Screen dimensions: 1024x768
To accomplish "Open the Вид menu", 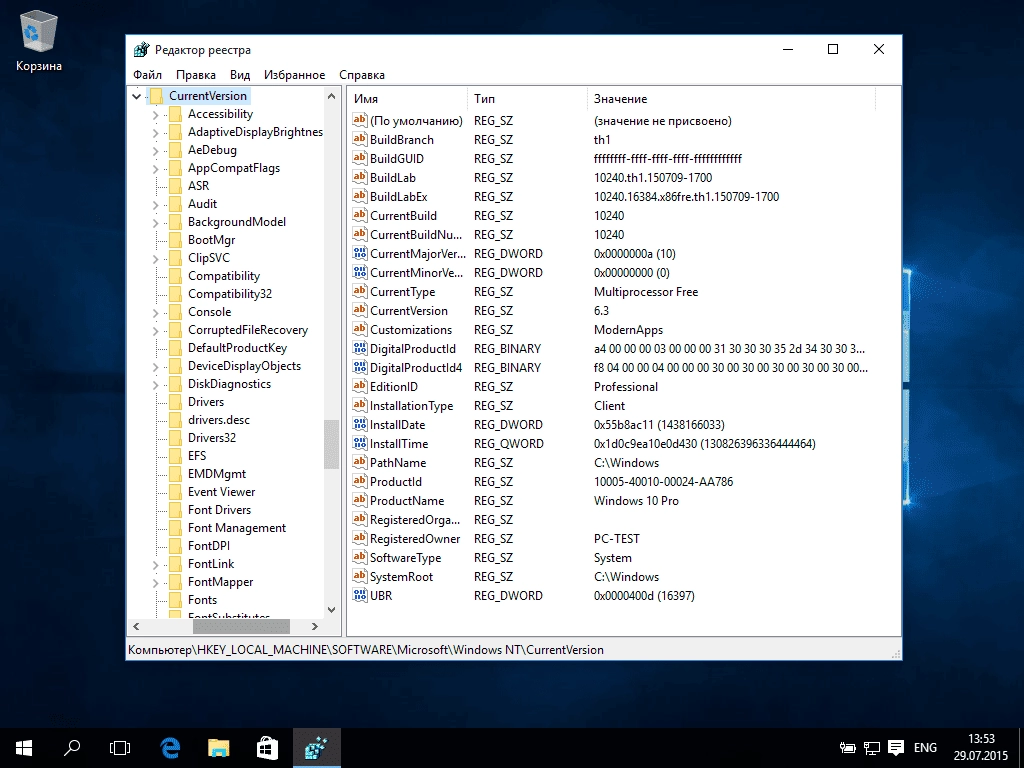I will click(240, 74).
